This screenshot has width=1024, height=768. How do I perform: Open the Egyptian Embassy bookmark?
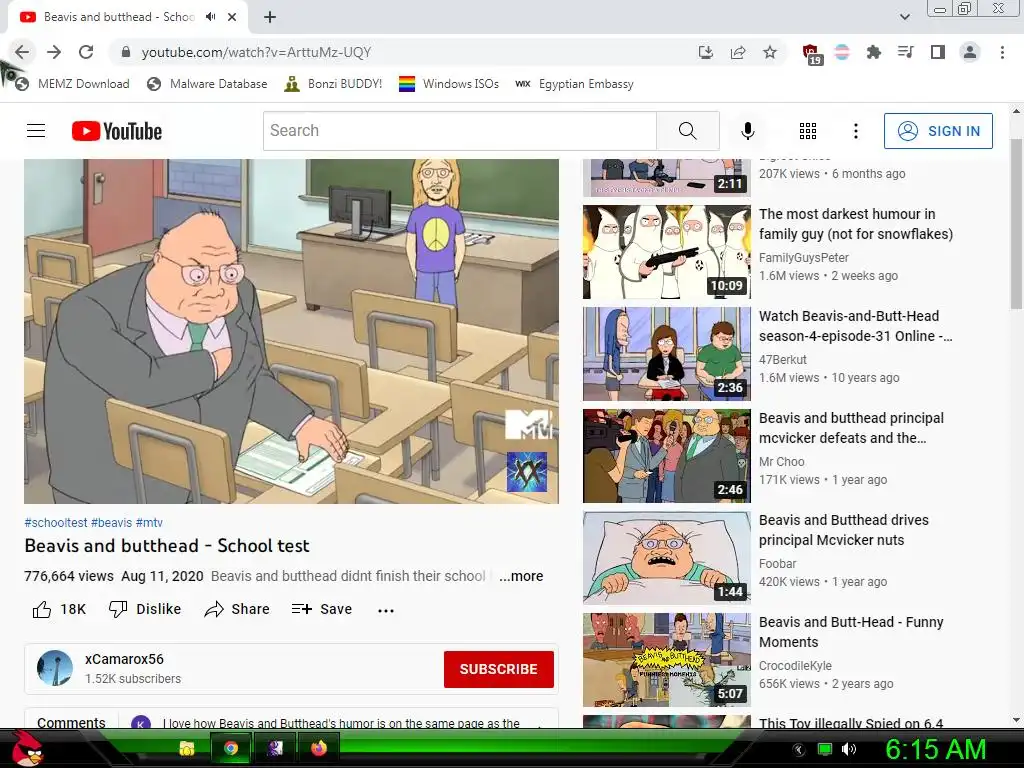coord(575,84)
